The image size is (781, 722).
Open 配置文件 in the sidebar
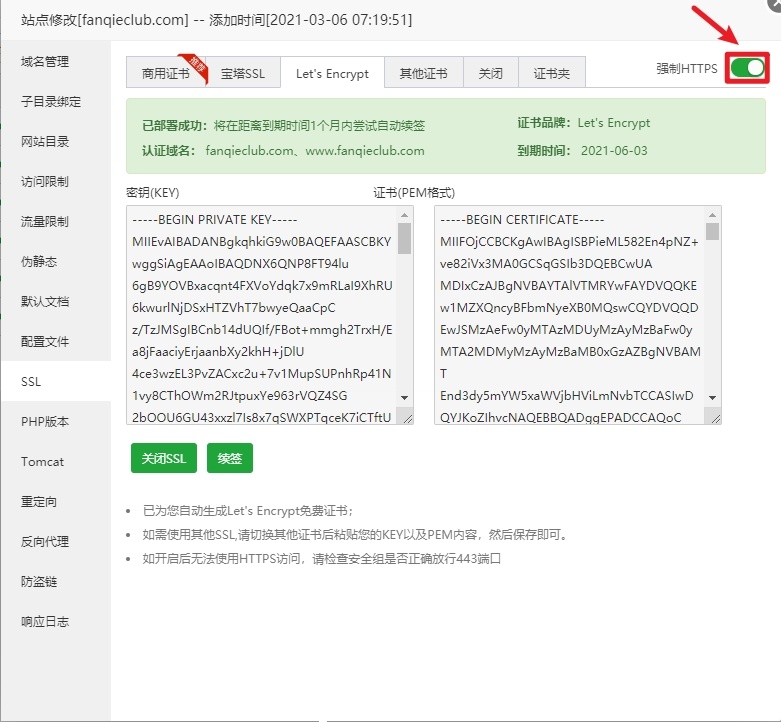coord(56,342)
